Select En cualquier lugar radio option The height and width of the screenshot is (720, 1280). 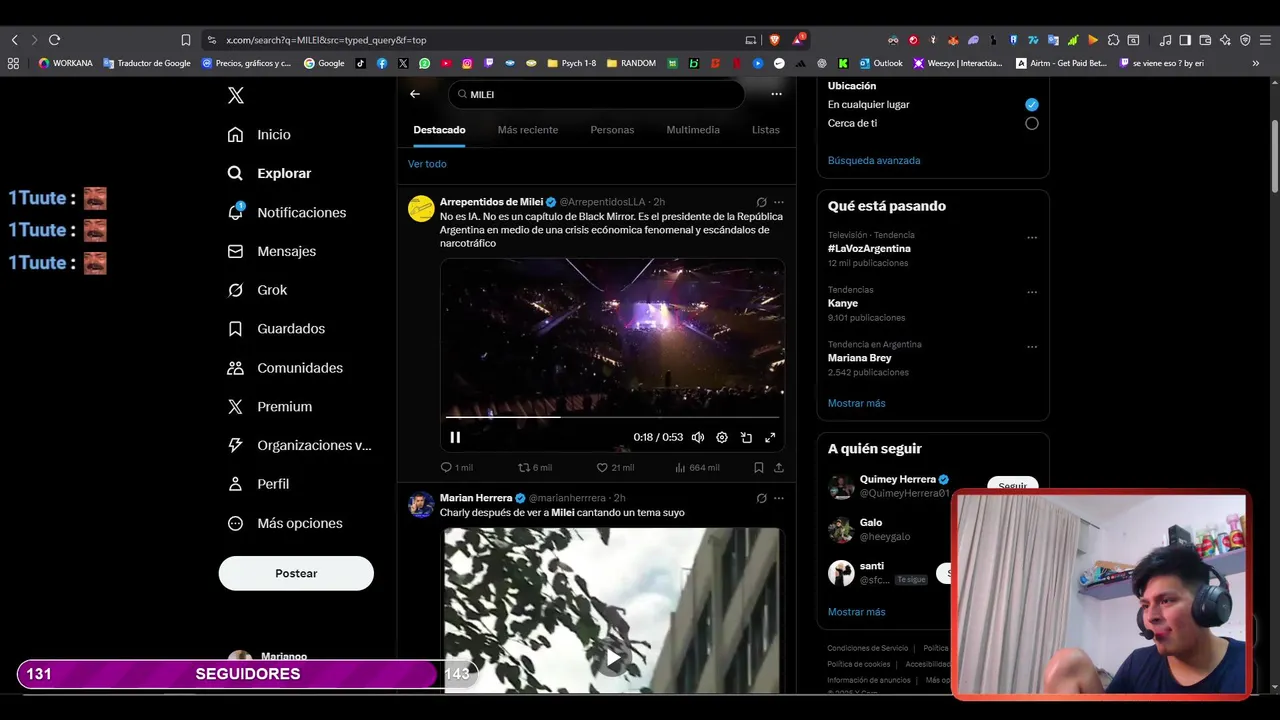point(1031,104)
